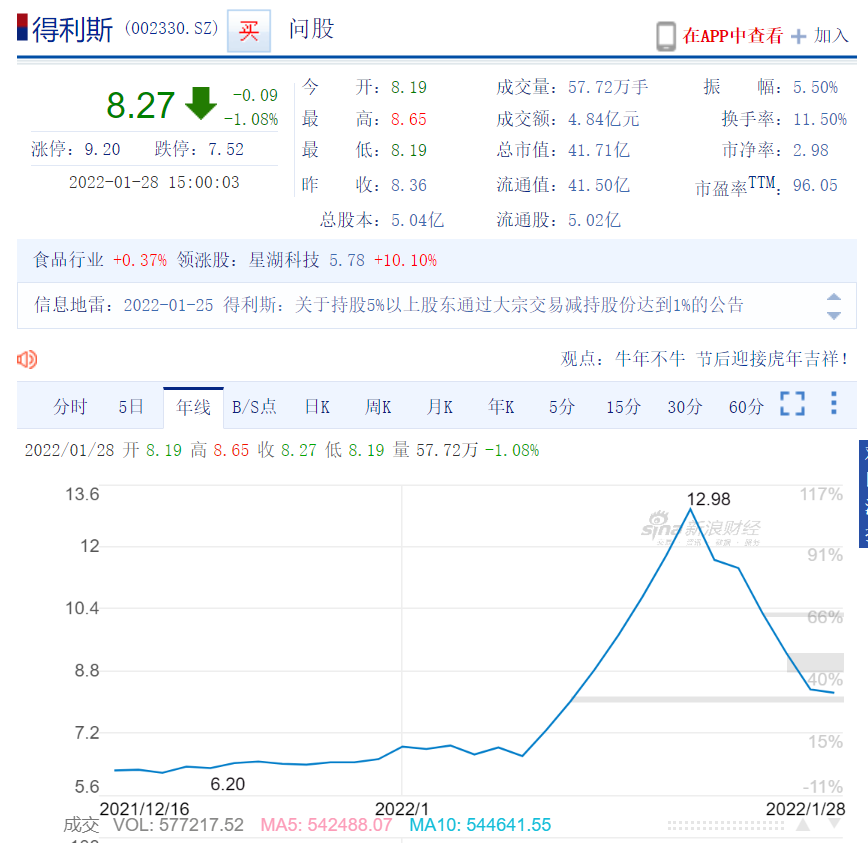Click the blue side tab on right edge
This screenshot has height=843, width=868.
[x=863, y=494]
